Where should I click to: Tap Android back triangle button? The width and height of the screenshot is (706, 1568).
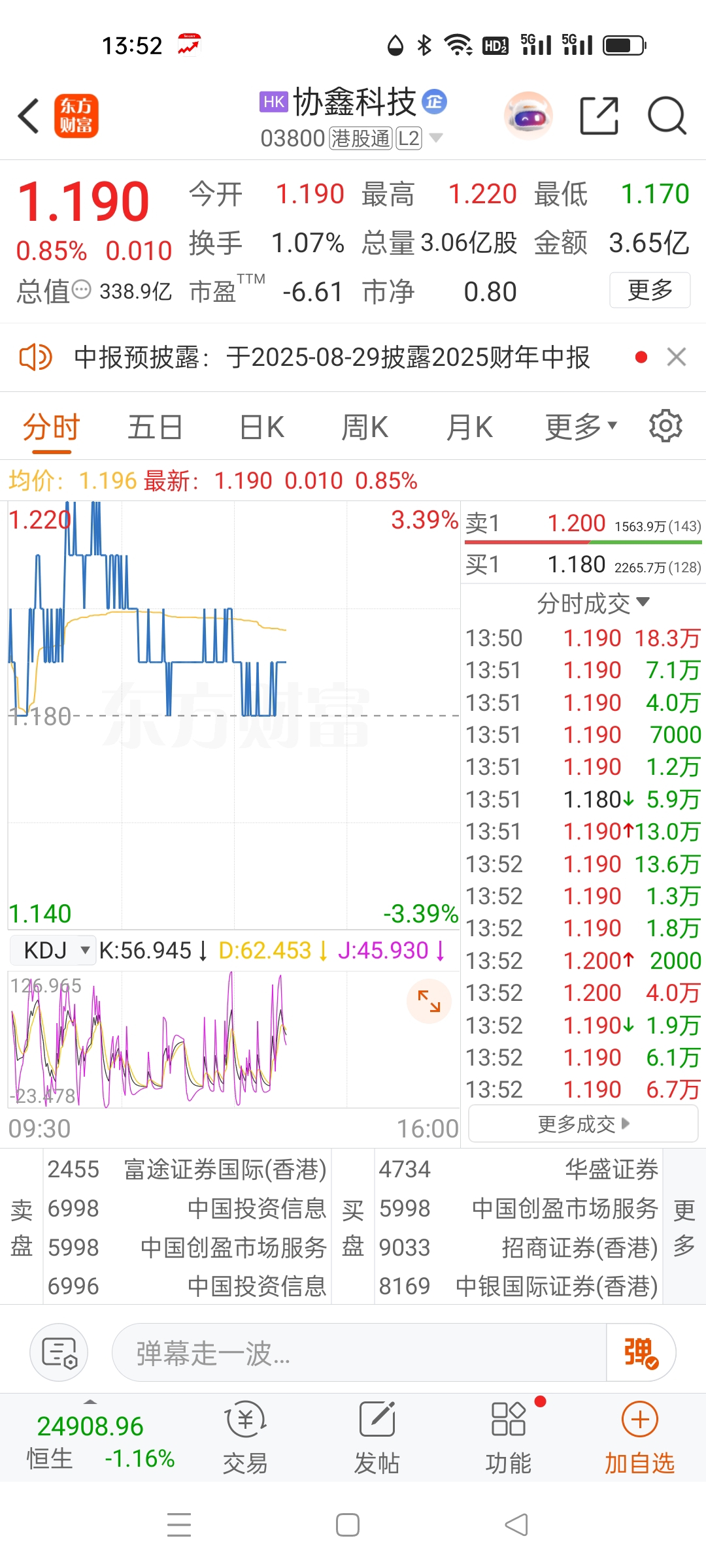(x=516, y=1525)
